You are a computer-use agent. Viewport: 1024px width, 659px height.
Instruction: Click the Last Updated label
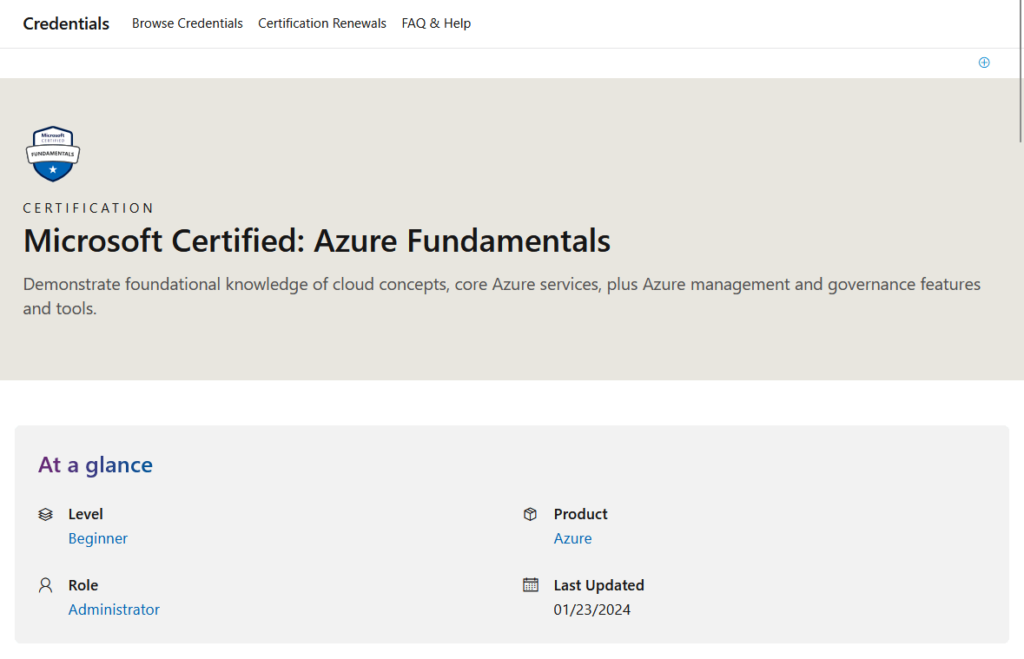pyautogui.click(x=599, y=585)
